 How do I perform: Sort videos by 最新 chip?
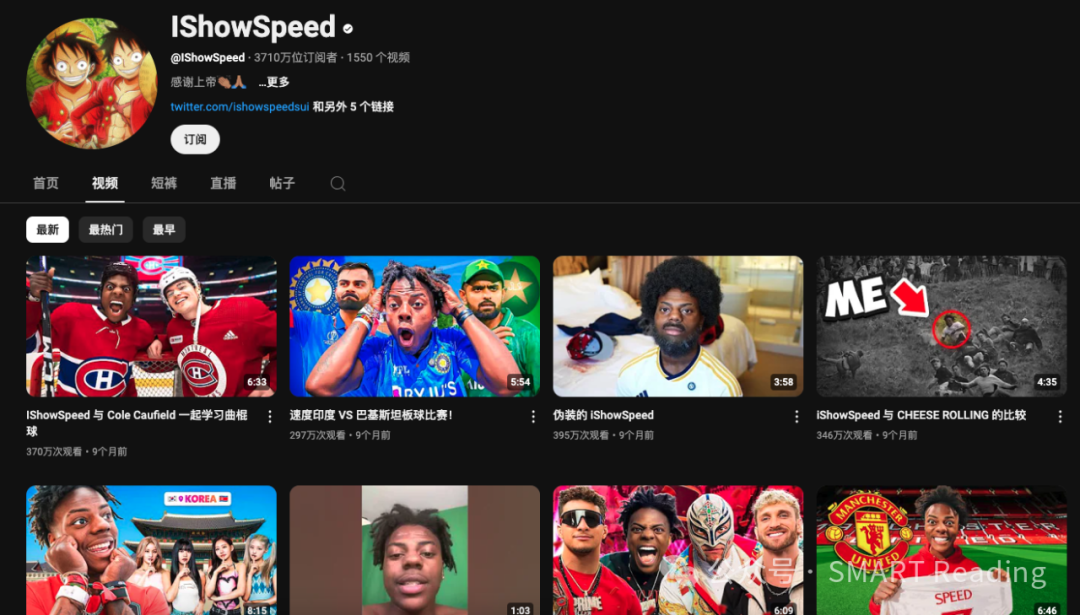pos(48,229)
